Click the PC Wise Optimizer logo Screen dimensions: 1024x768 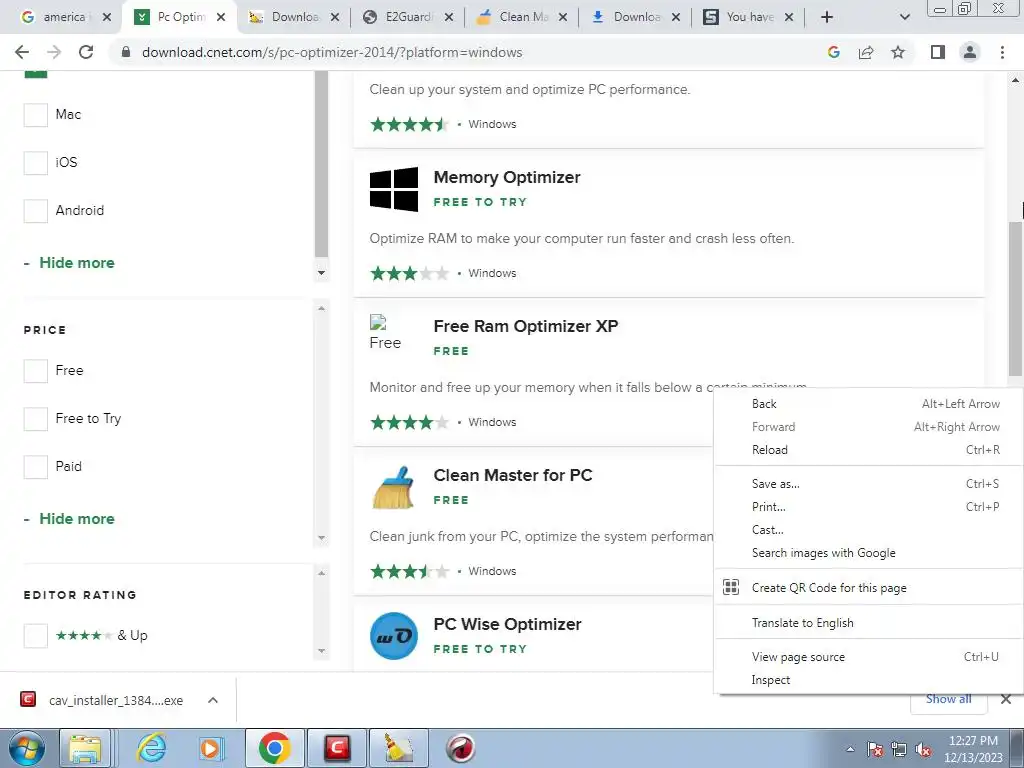(394, 635)
